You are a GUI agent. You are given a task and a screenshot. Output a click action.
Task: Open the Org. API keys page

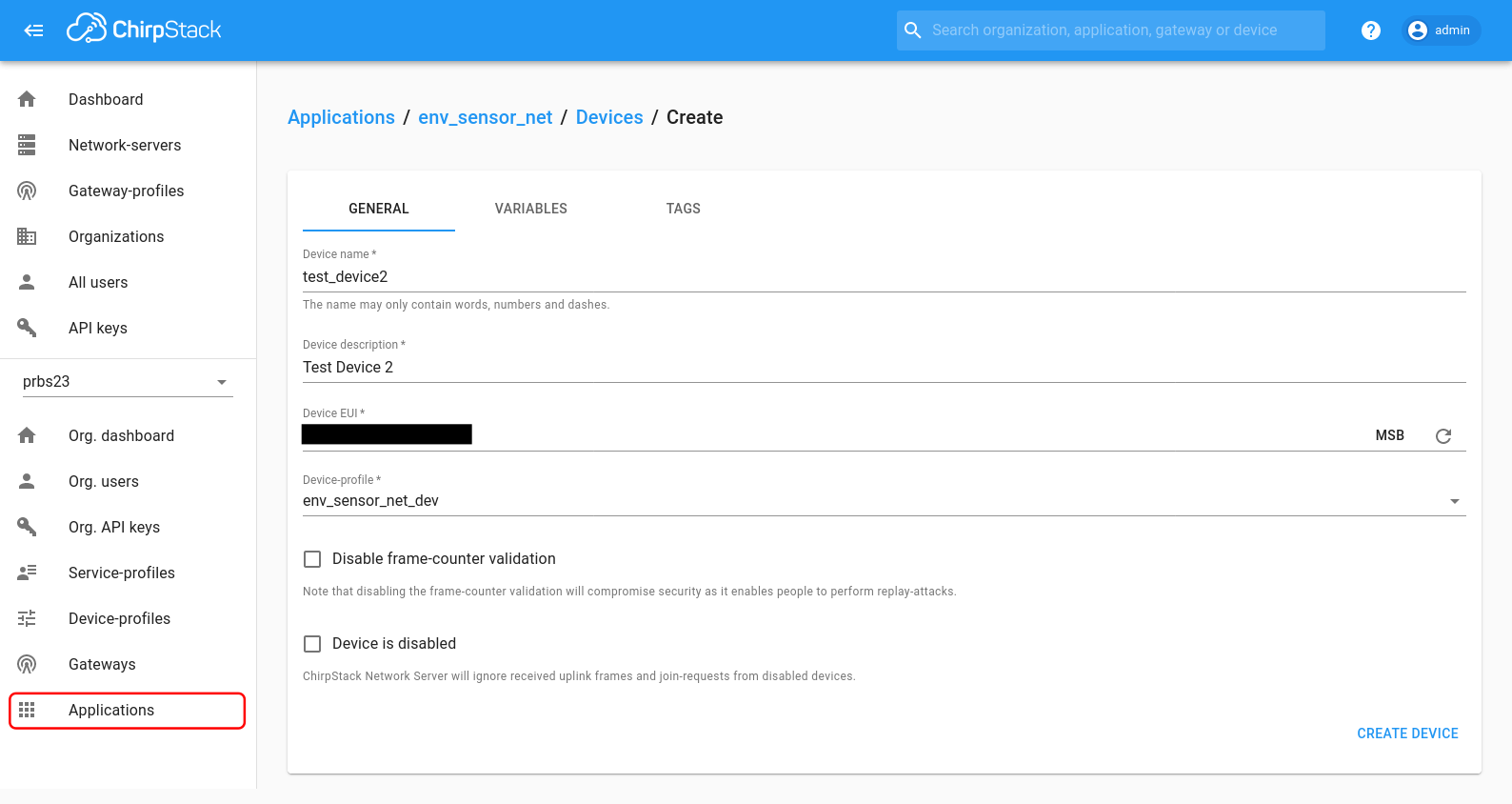pyautogui.click(x=128, y=527)
